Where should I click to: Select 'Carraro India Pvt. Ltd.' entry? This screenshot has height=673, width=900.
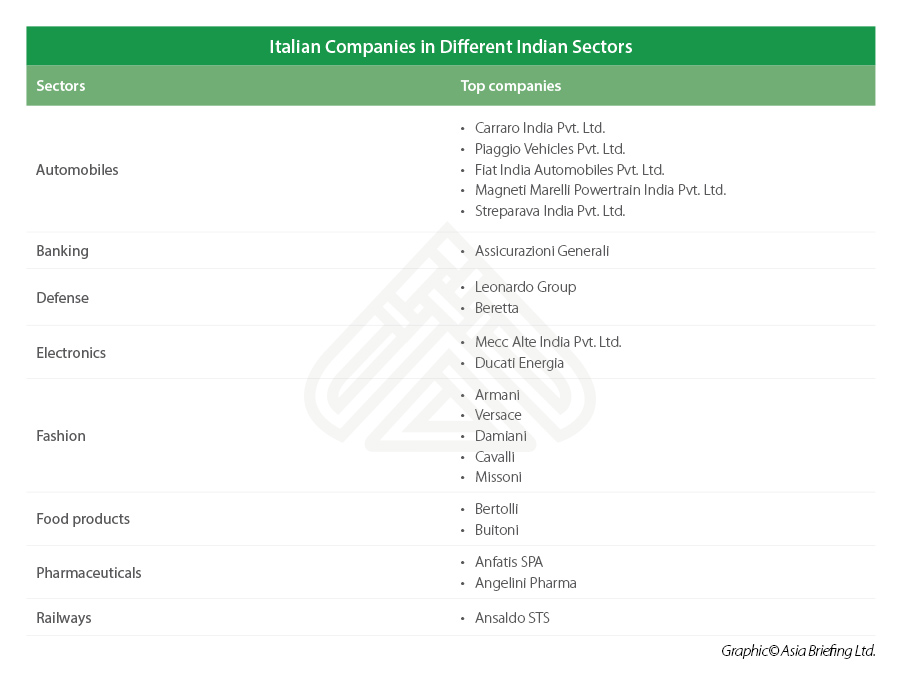click(x=540, y=128)
